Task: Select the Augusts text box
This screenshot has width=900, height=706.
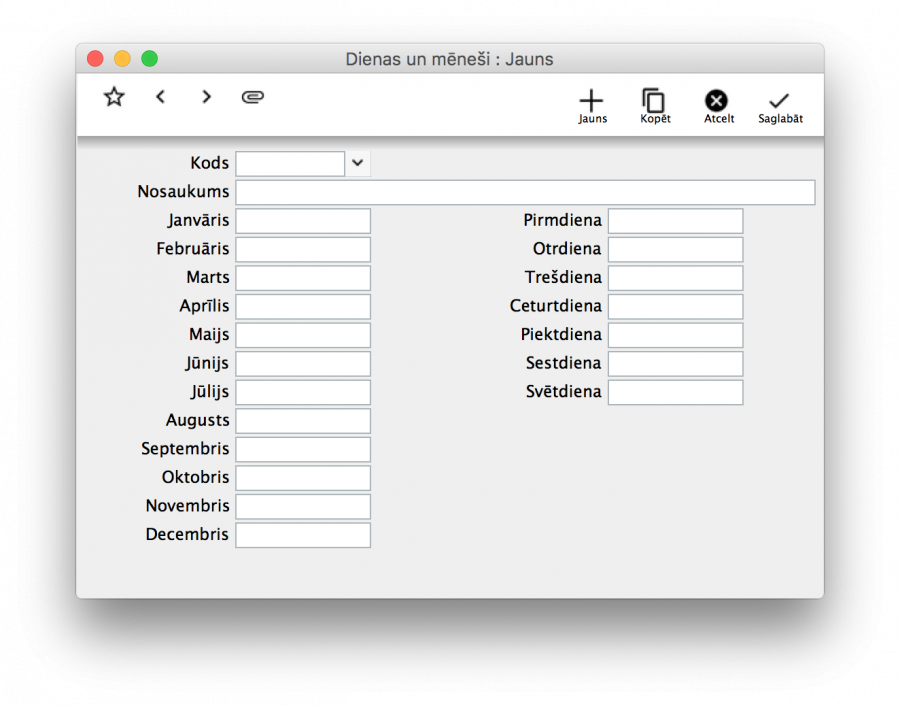Action: pyautogui.click(x=303, y=421)
